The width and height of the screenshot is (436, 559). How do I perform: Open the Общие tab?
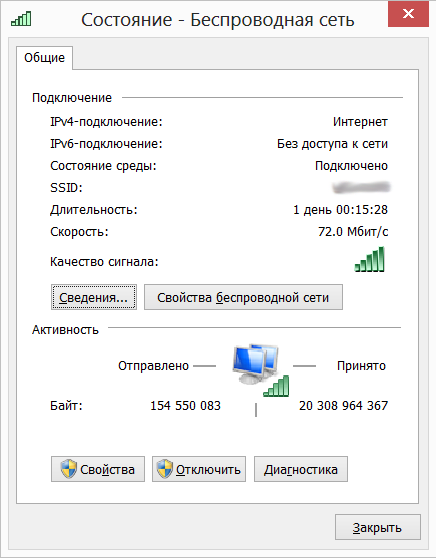pos(45,57)
